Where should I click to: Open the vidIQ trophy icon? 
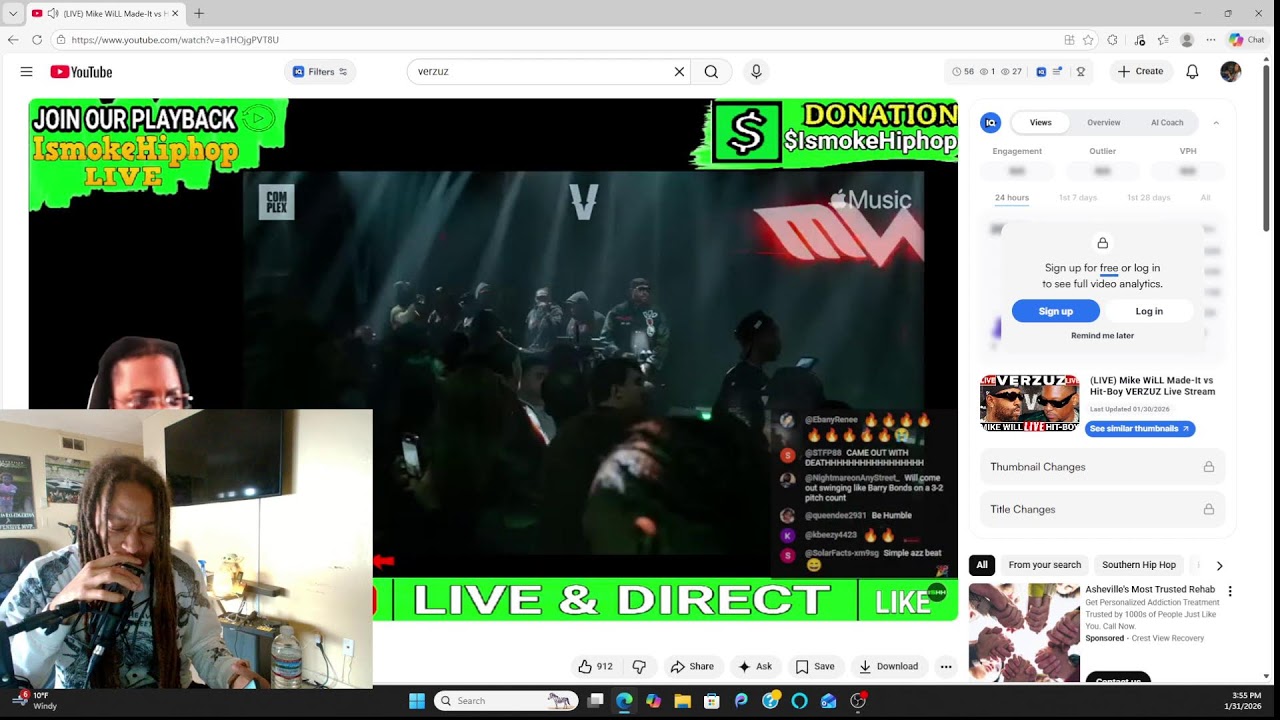coord(1080,72)
